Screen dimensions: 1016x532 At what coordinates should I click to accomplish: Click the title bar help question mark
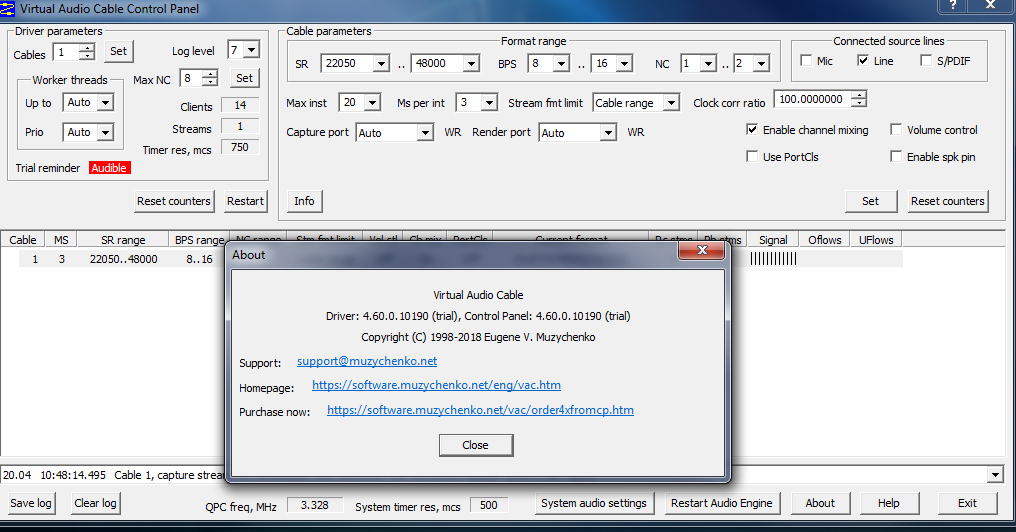pos(952,6)
